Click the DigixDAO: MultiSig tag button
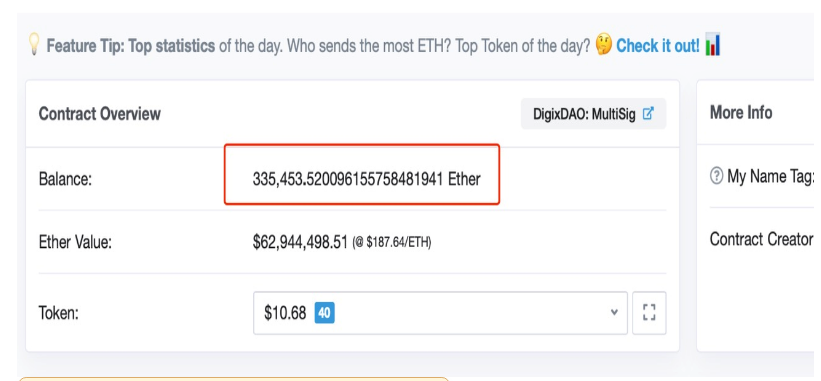The height and width of the screenshot is (381, 821). click(x=593, y=114)
